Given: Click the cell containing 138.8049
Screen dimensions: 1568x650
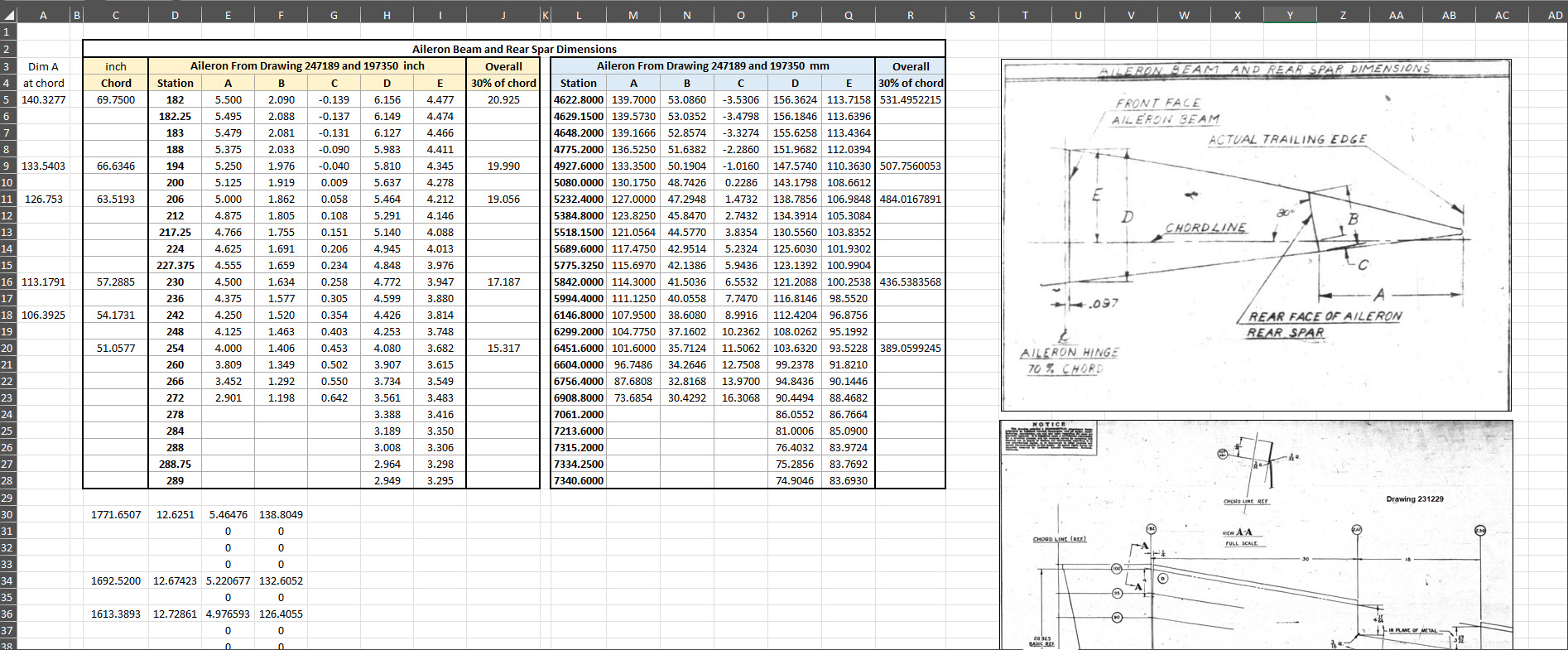Looking at the screenshot, I should pyautogui.click(x=281, y=514).
